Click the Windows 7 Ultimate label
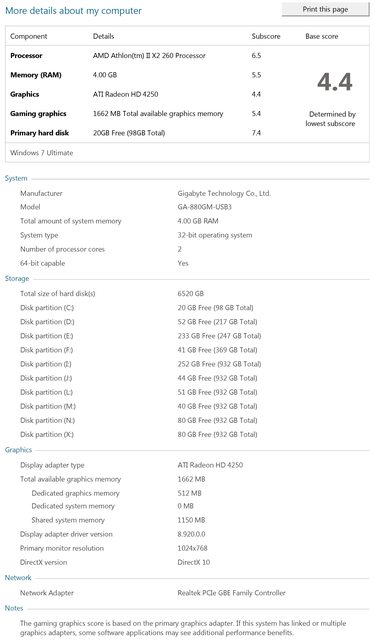Image resolution: width=375 pixels, height=640 pixels. pyautogui.click(x=42, y=153)
